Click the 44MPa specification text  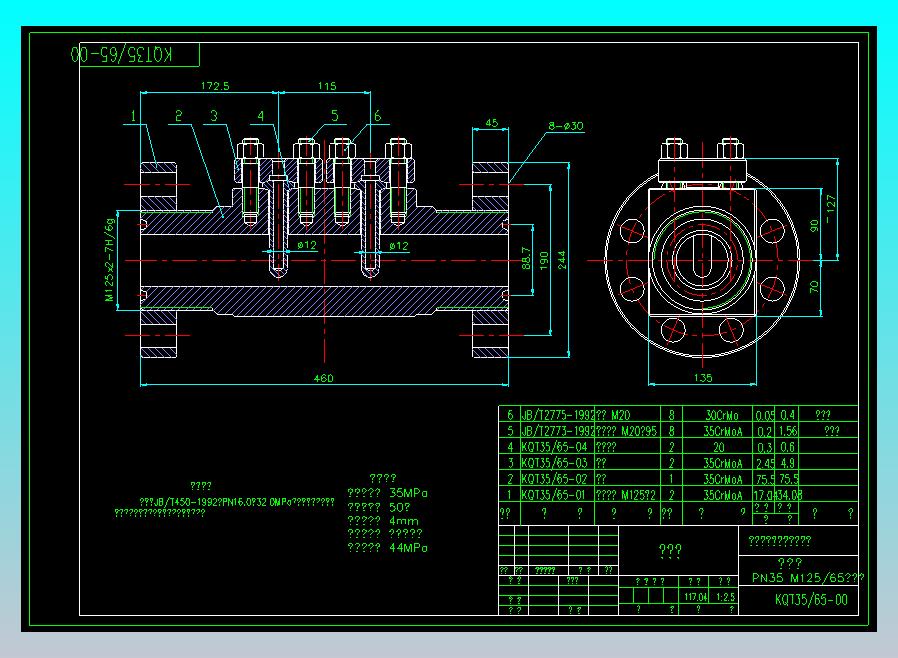408,548
